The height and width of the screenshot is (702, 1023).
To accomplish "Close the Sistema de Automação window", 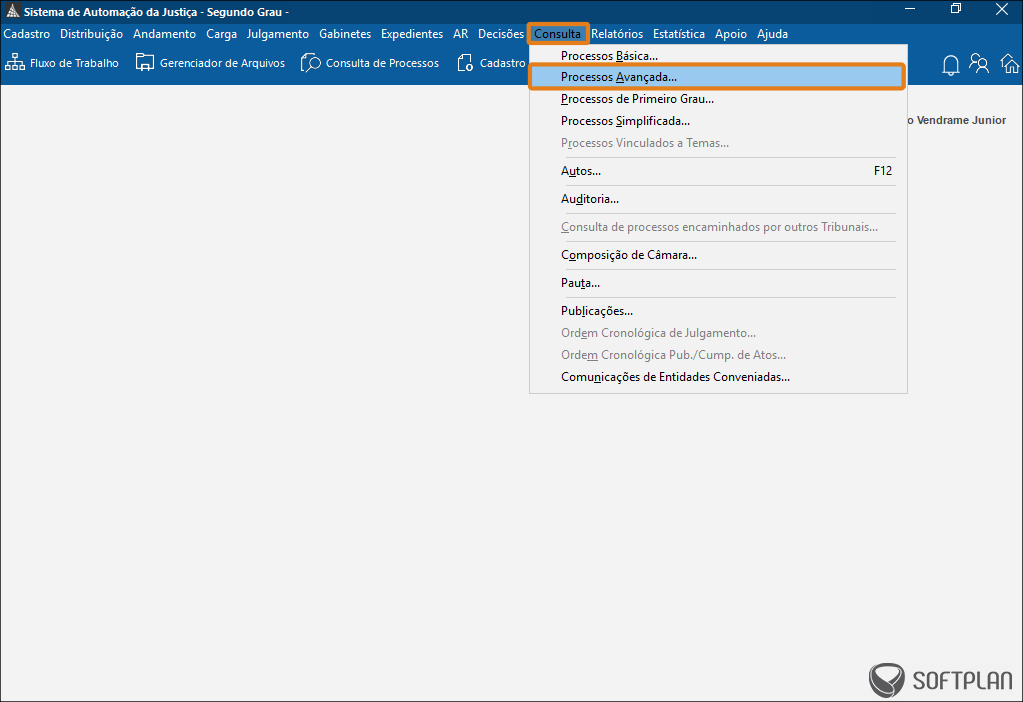I will 1001,9.
